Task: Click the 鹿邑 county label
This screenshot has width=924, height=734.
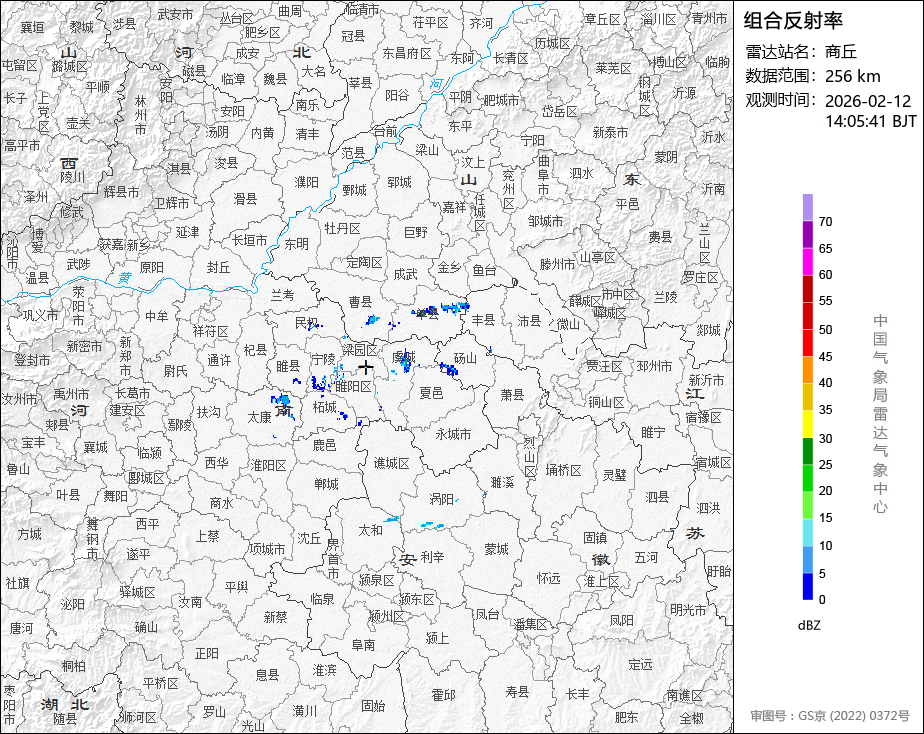Action: [x=324, y=445]
